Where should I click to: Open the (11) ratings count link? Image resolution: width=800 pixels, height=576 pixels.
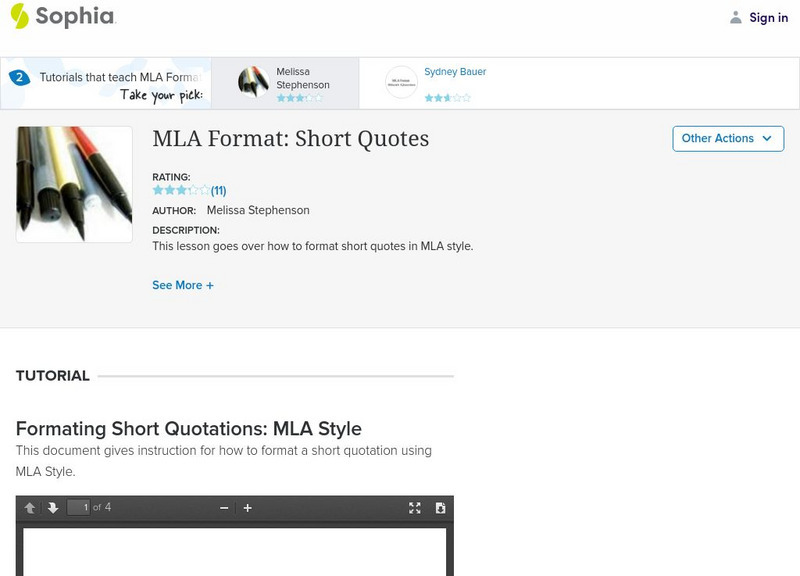(218, 190)
